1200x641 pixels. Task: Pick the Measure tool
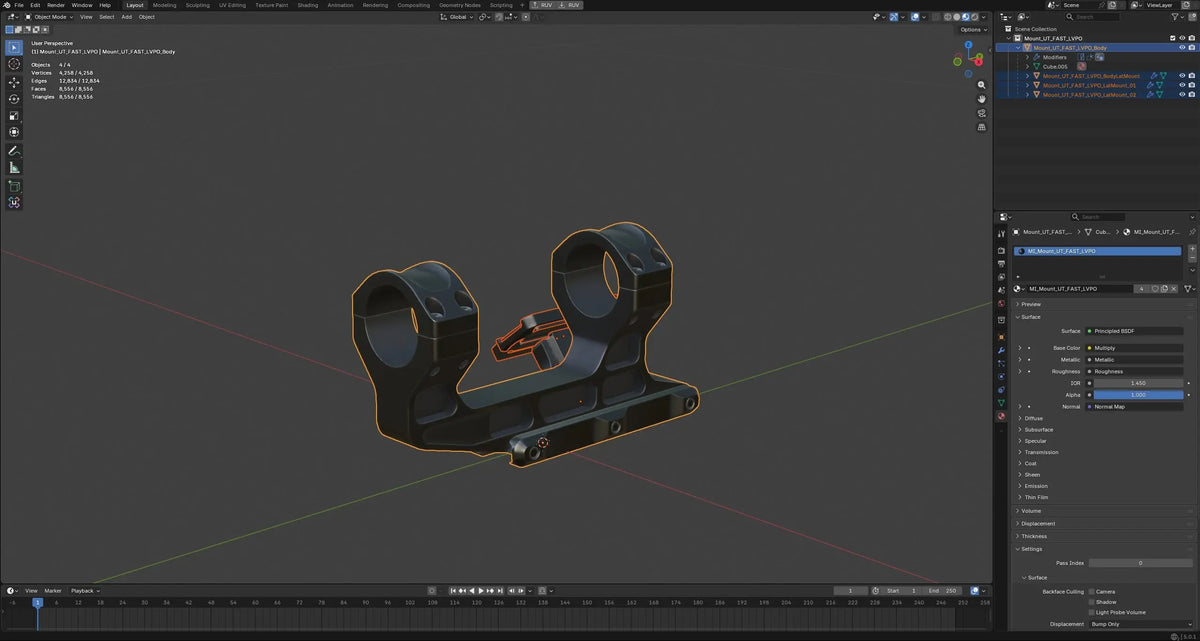[x=14, y=168]
